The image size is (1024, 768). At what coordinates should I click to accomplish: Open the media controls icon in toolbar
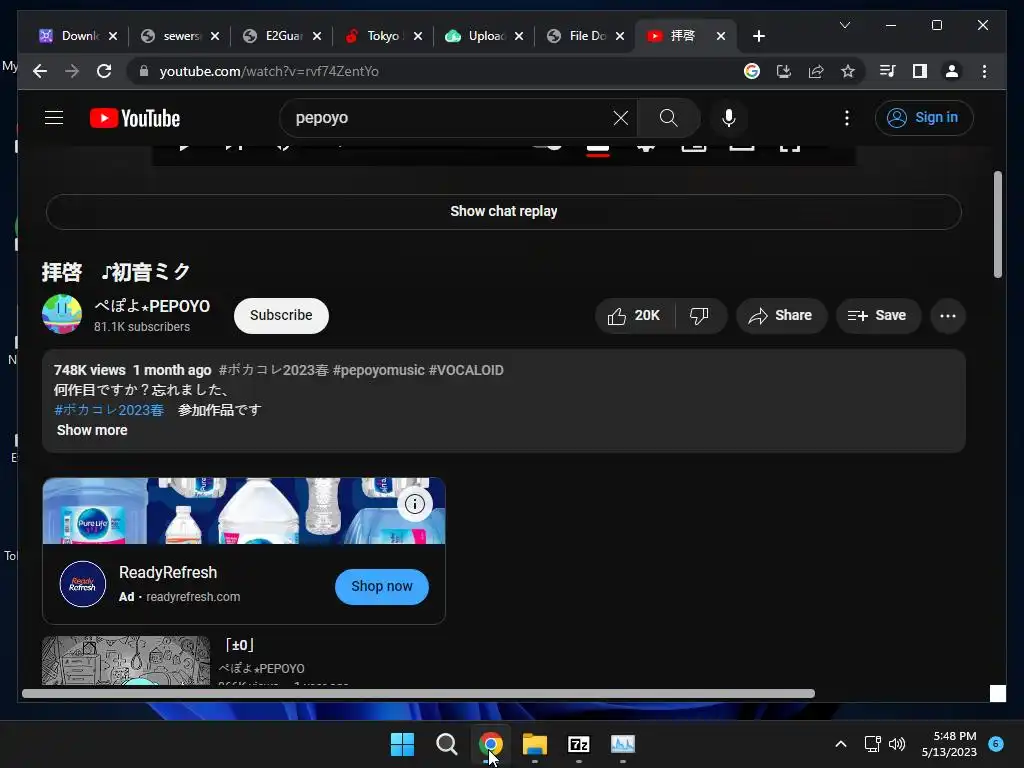888,71
